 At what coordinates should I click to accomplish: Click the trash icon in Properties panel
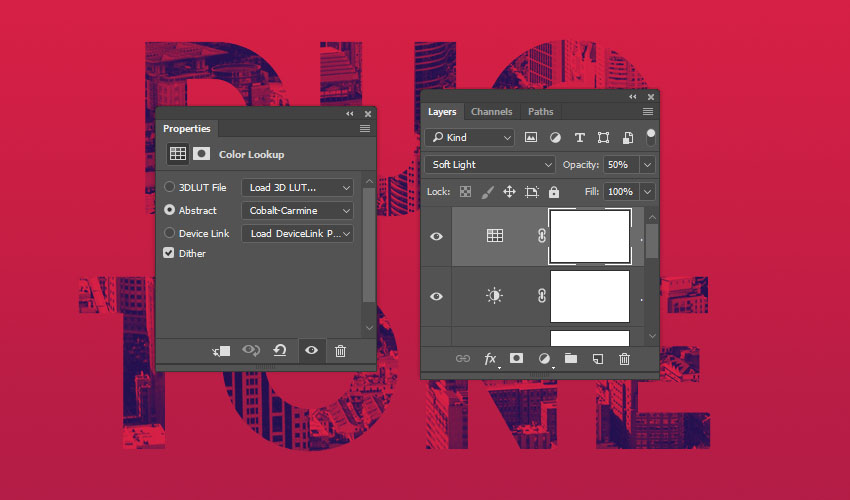341,351
